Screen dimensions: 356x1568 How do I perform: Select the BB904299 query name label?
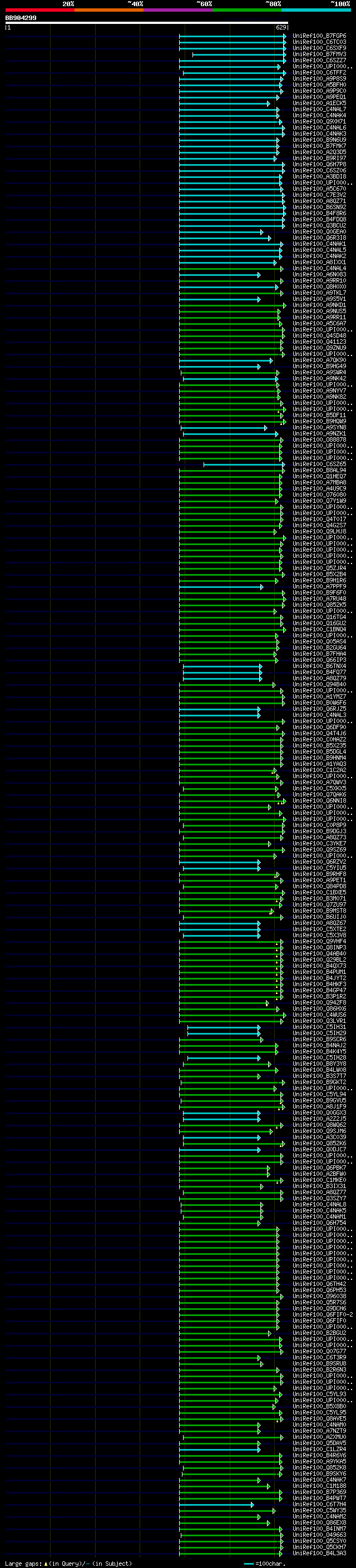(x=21, y=18)
